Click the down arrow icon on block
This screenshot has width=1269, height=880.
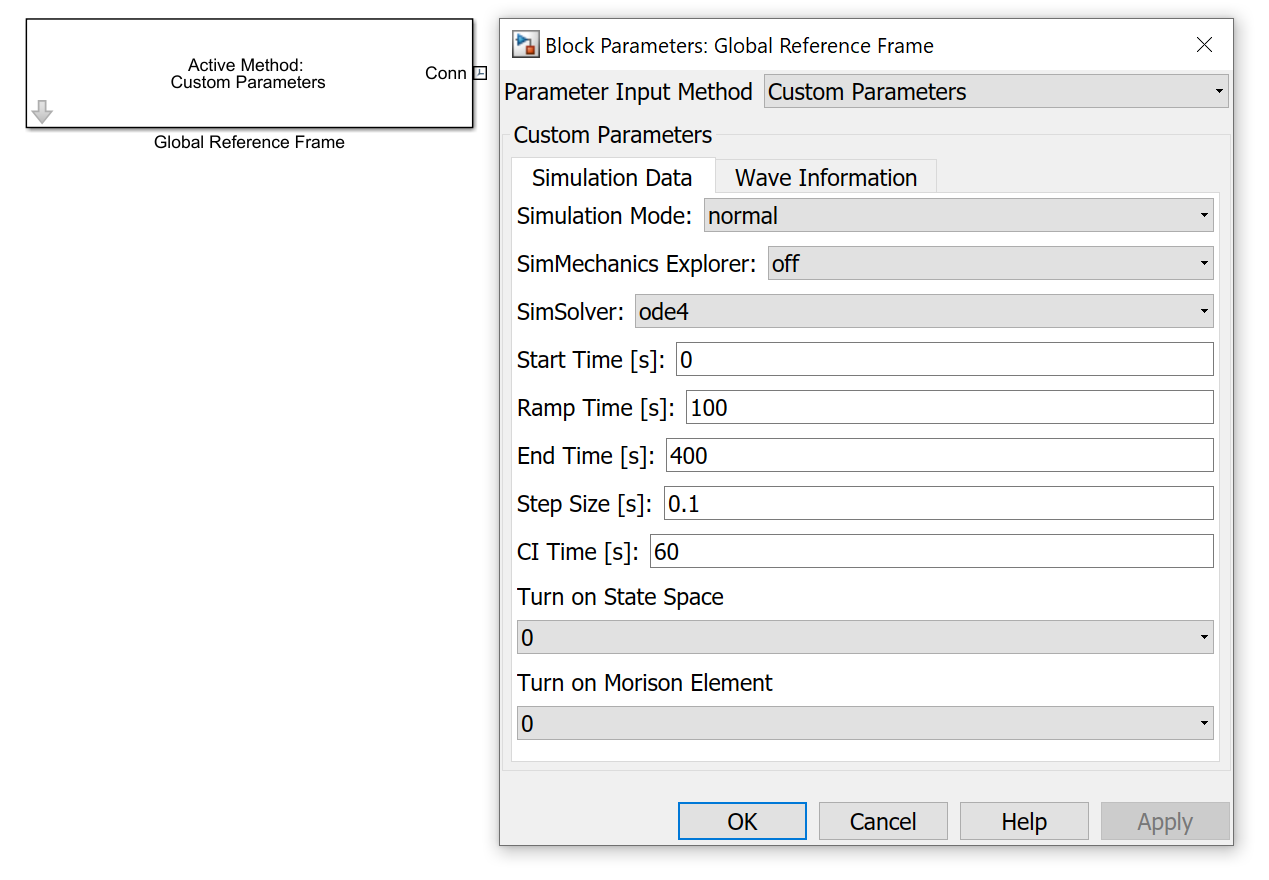42,112
